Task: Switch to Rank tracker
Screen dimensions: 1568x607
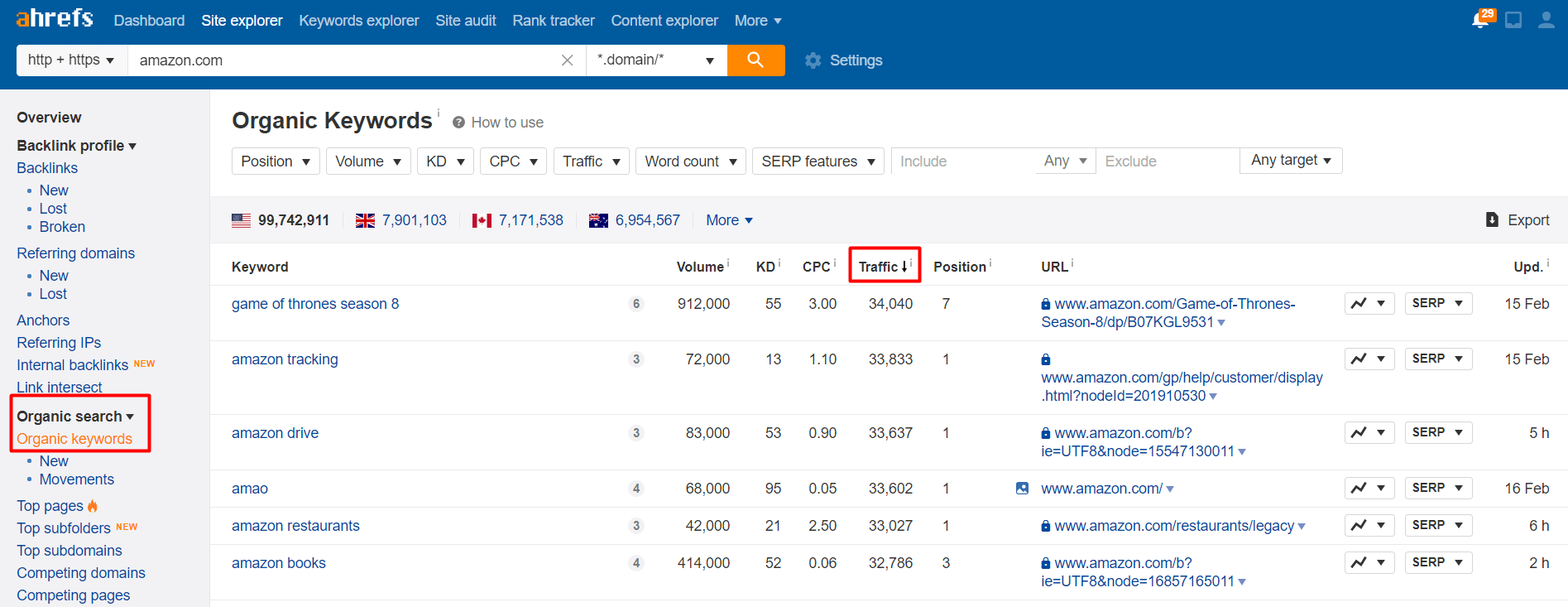Action: click(x=554, y=21)
